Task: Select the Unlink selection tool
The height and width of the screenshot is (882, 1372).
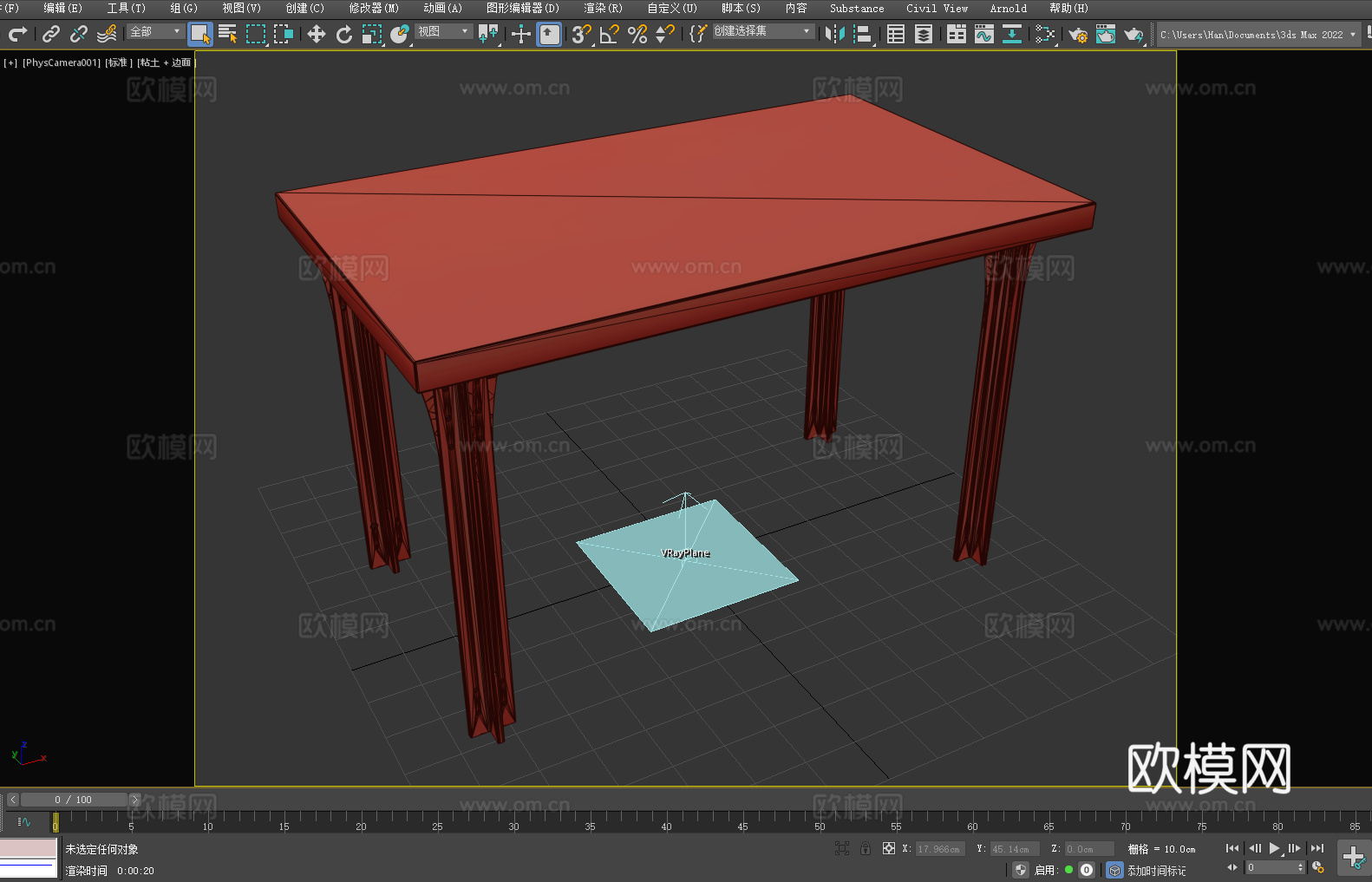Action: click(79, 34)
